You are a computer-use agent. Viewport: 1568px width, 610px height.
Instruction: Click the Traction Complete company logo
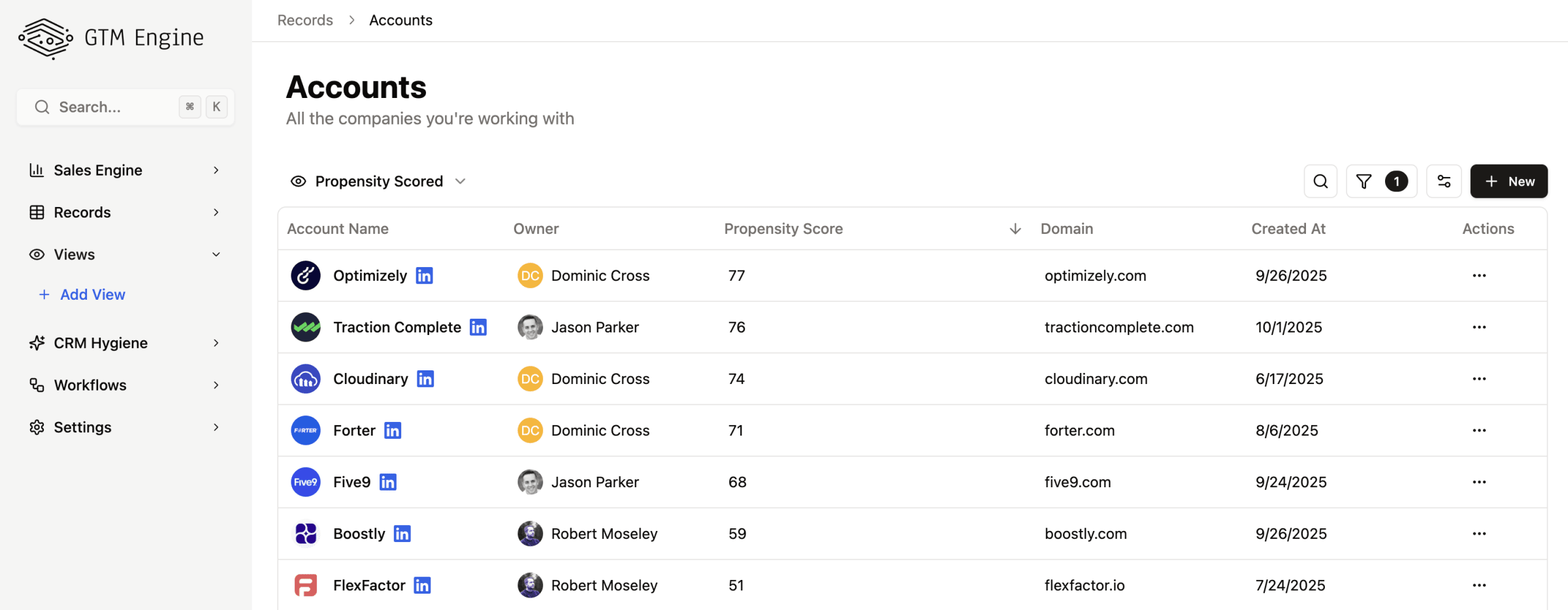tap(306, 327)
